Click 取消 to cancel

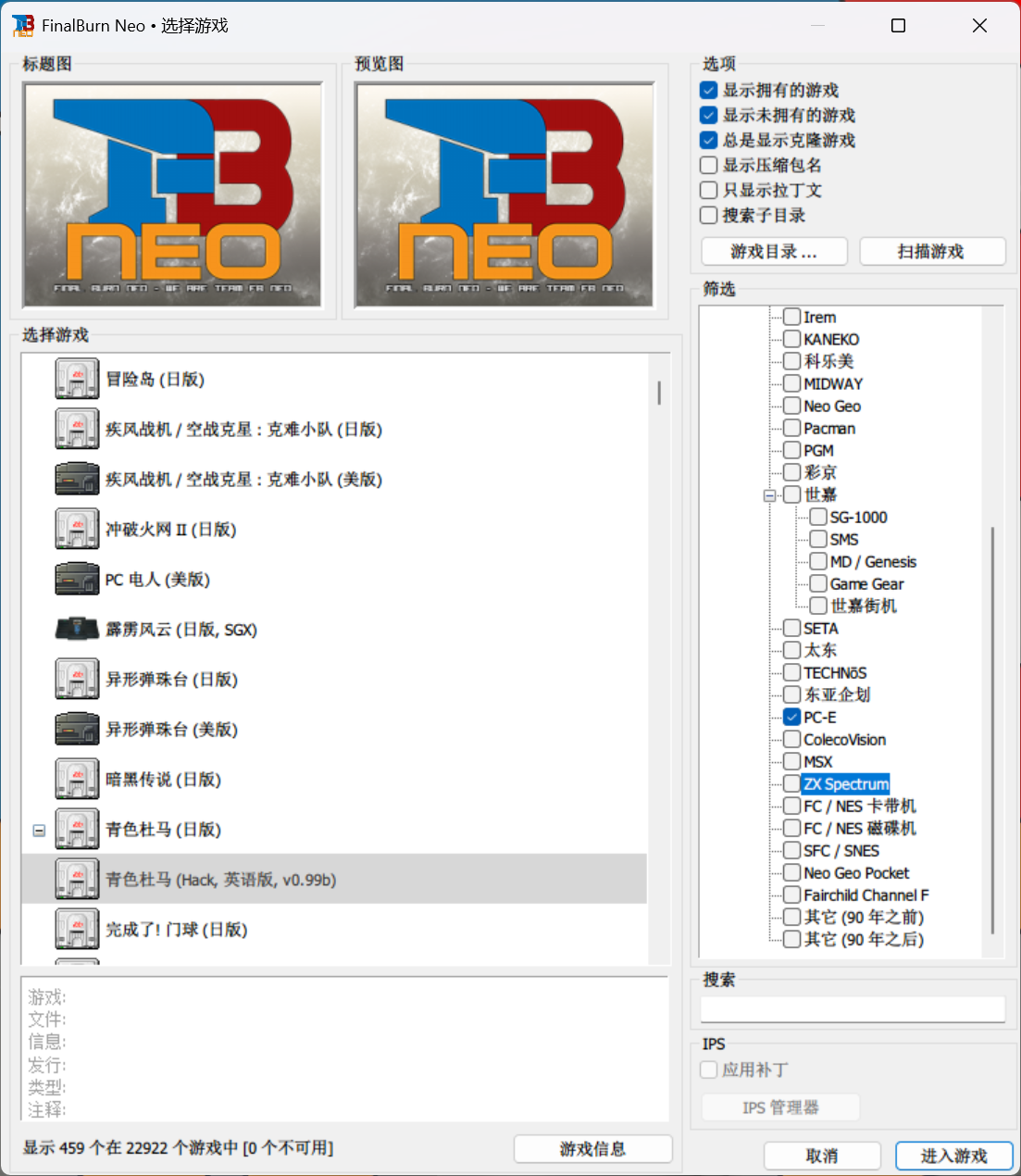click(822, 1156)
